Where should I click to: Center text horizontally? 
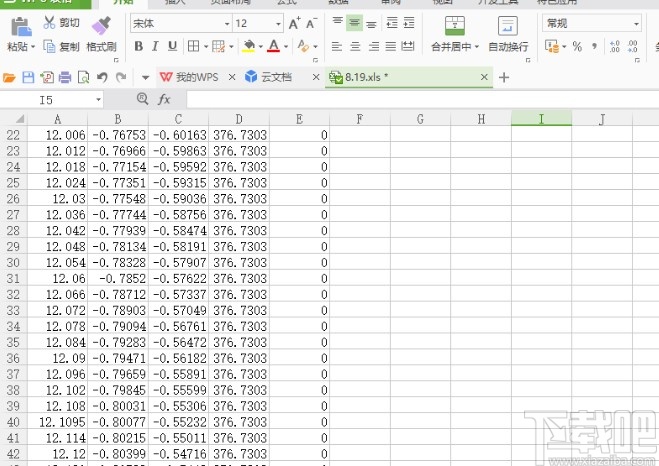click(x=355, y=46)
